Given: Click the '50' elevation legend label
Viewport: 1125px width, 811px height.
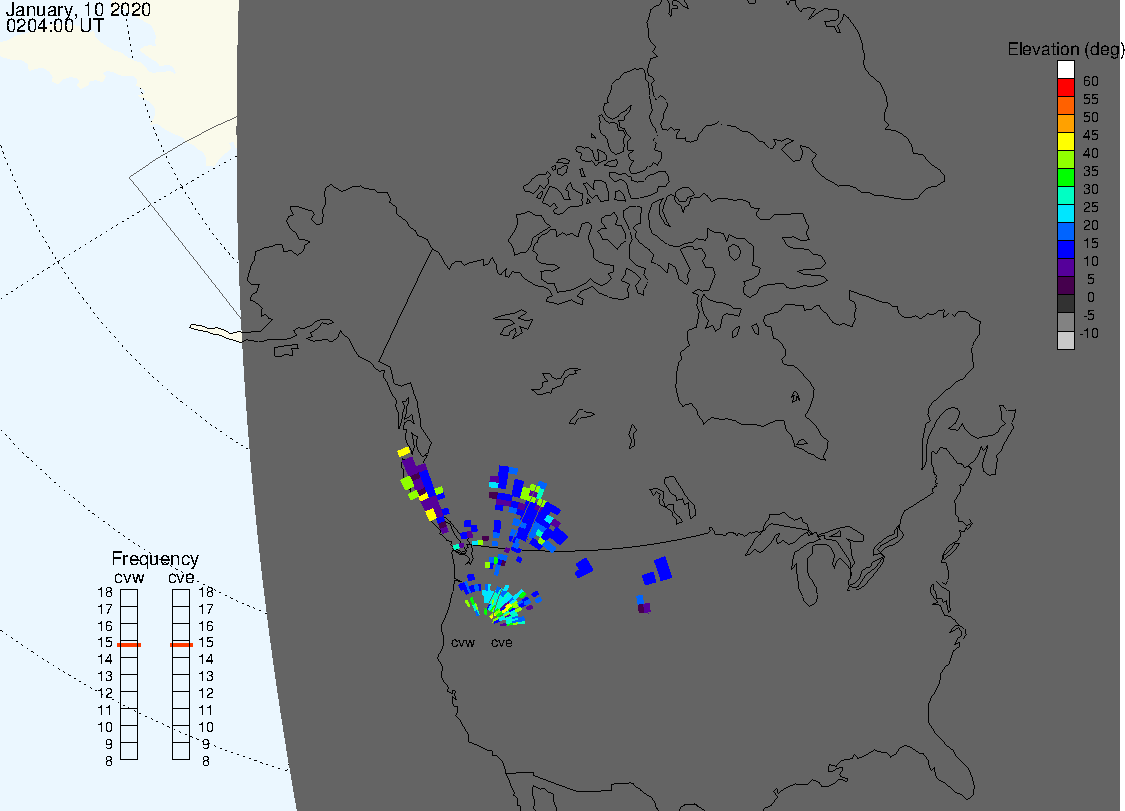Looking at the screenshot, I should 1091,117.
